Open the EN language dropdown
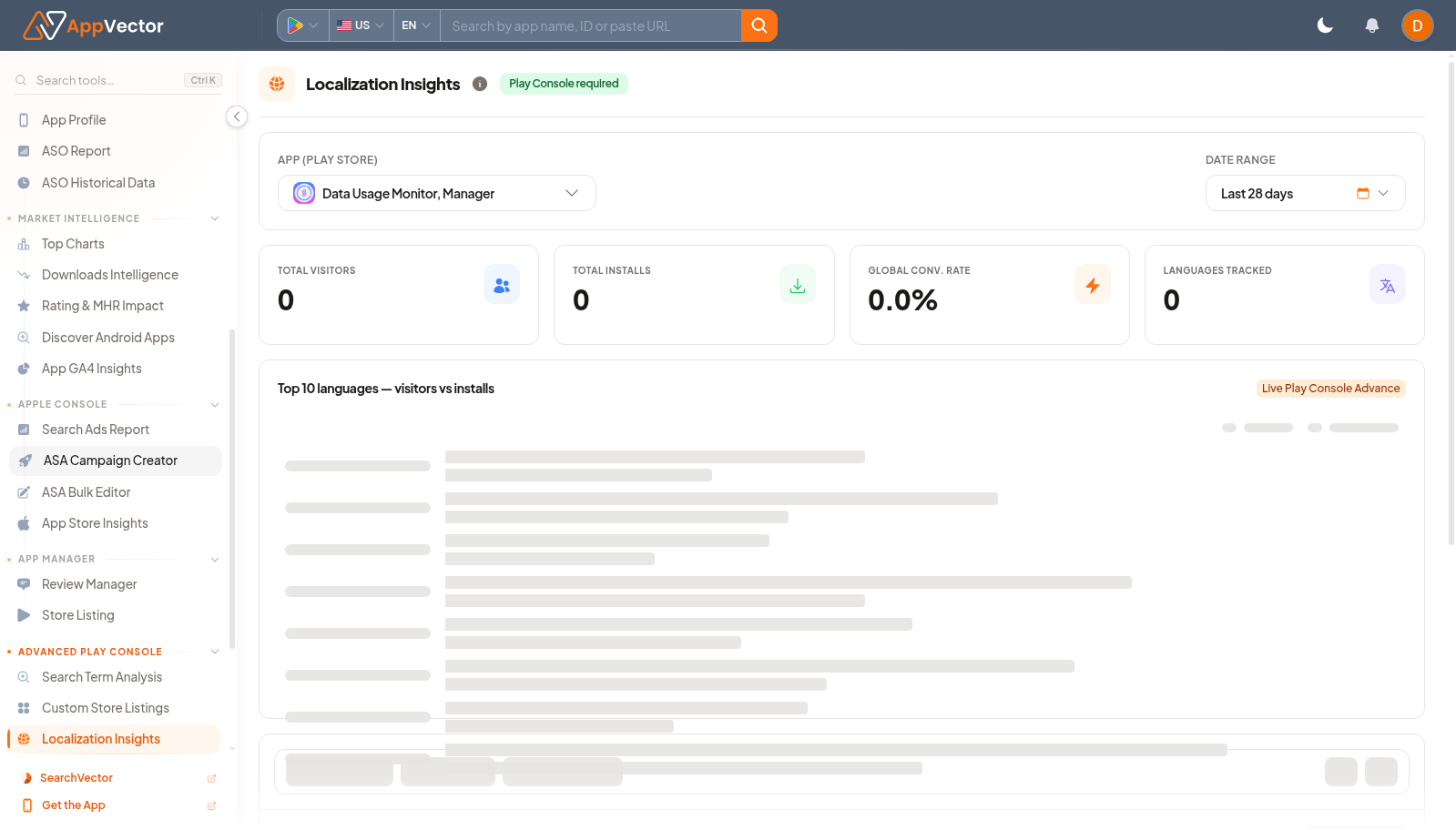 point(416,25)
